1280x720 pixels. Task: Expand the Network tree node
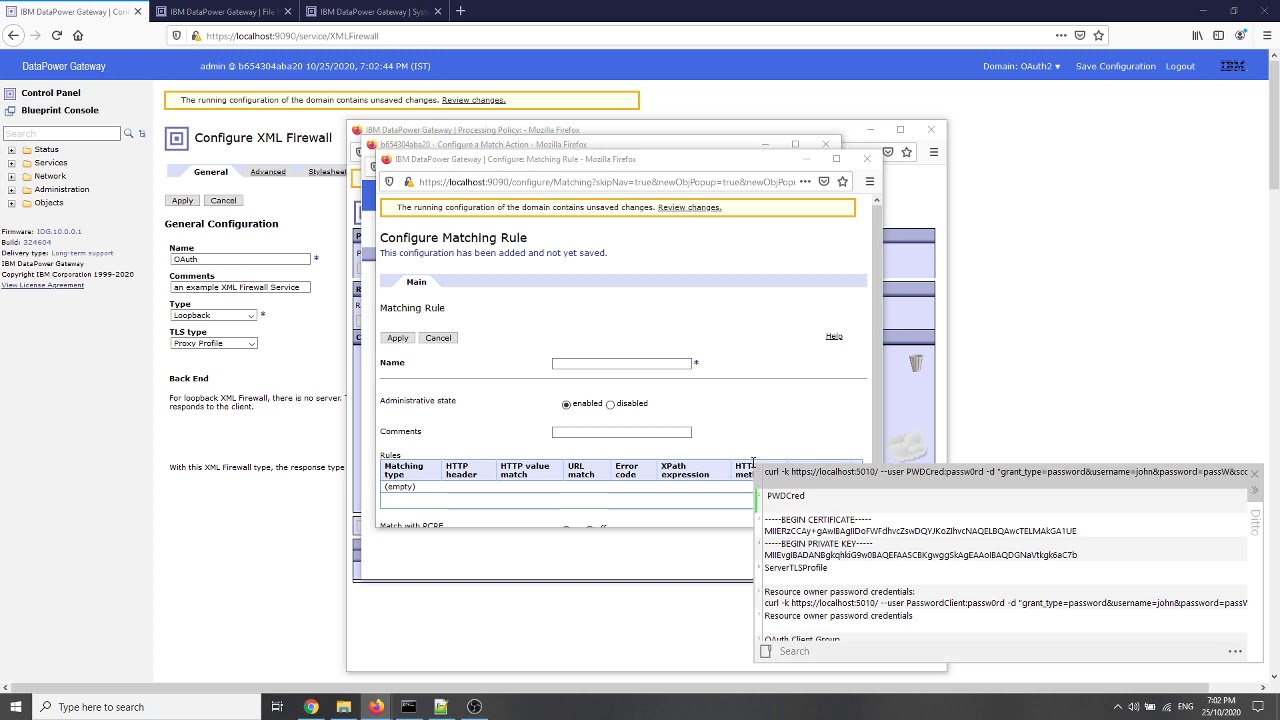[11, 176]
